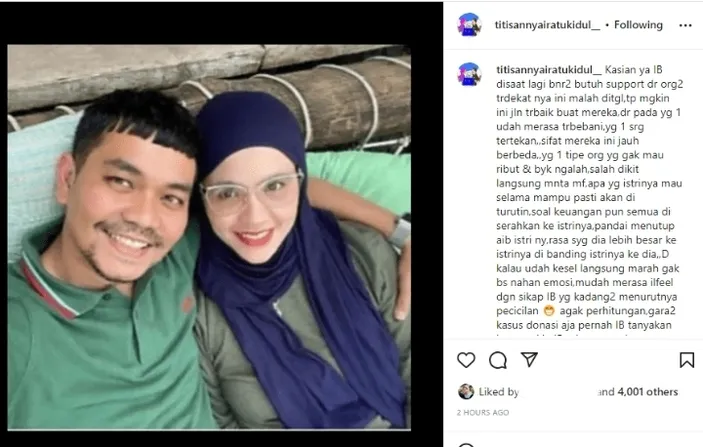703x447 pixels.
Task: Click the partially hidden last caption line
Action: 567,335
